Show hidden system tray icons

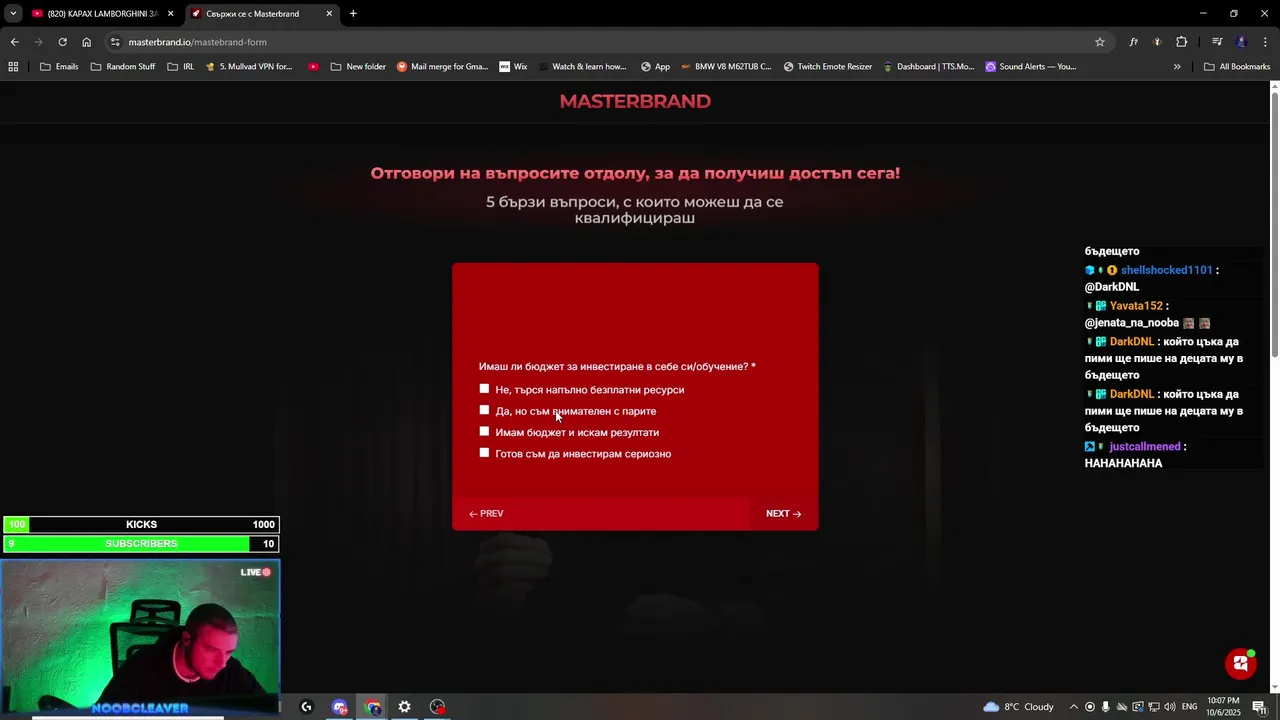[x=1074, y=707]
